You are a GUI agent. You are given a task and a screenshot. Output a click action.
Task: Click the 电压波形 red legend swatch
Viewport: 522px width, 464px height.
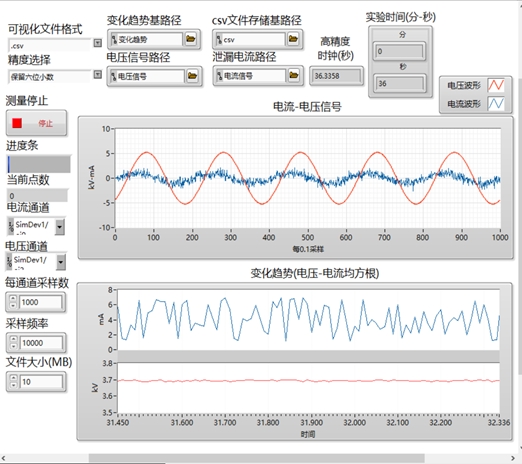point(496,85)
